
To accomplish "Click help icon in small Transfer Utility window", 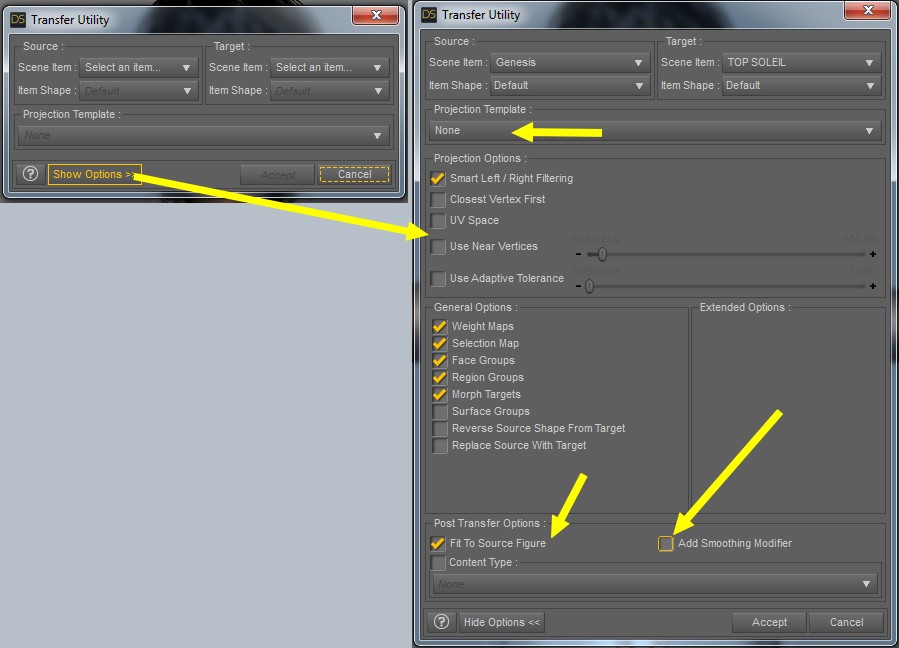I will [x=30, y=174].
